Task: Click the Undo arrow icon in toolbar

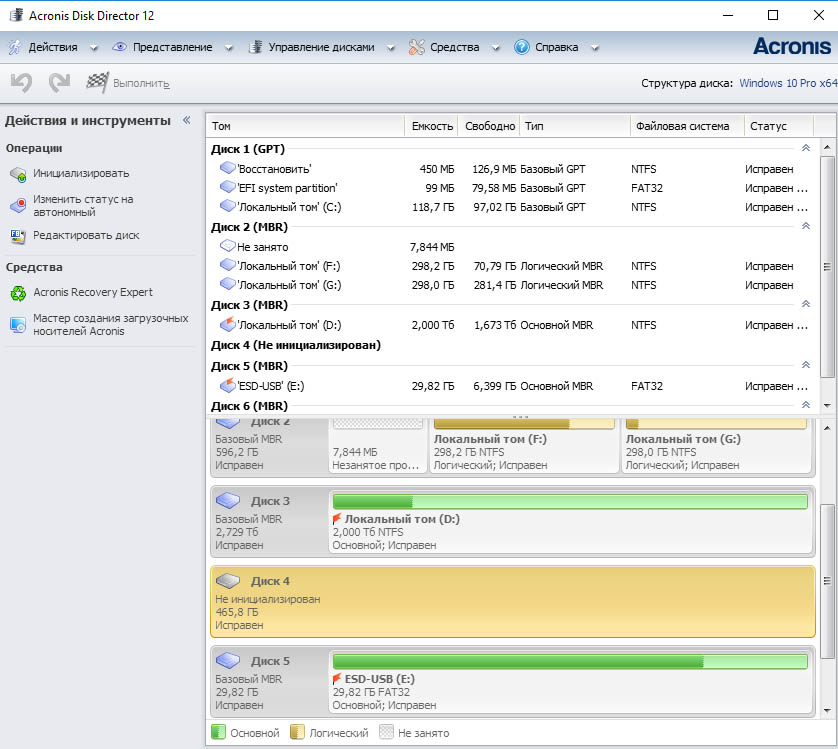Action: [22, 83]
